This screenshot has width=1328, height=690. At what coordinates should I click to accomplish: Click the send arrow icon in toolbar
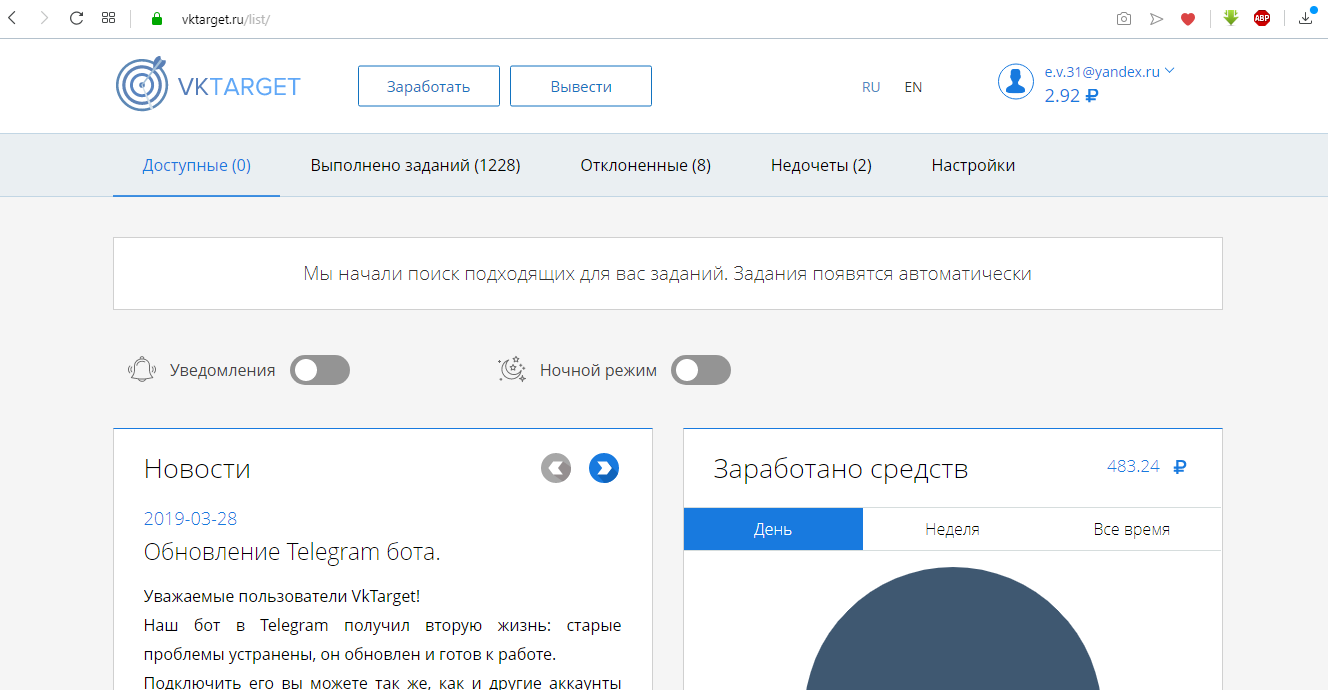[x=1156, y=19]
